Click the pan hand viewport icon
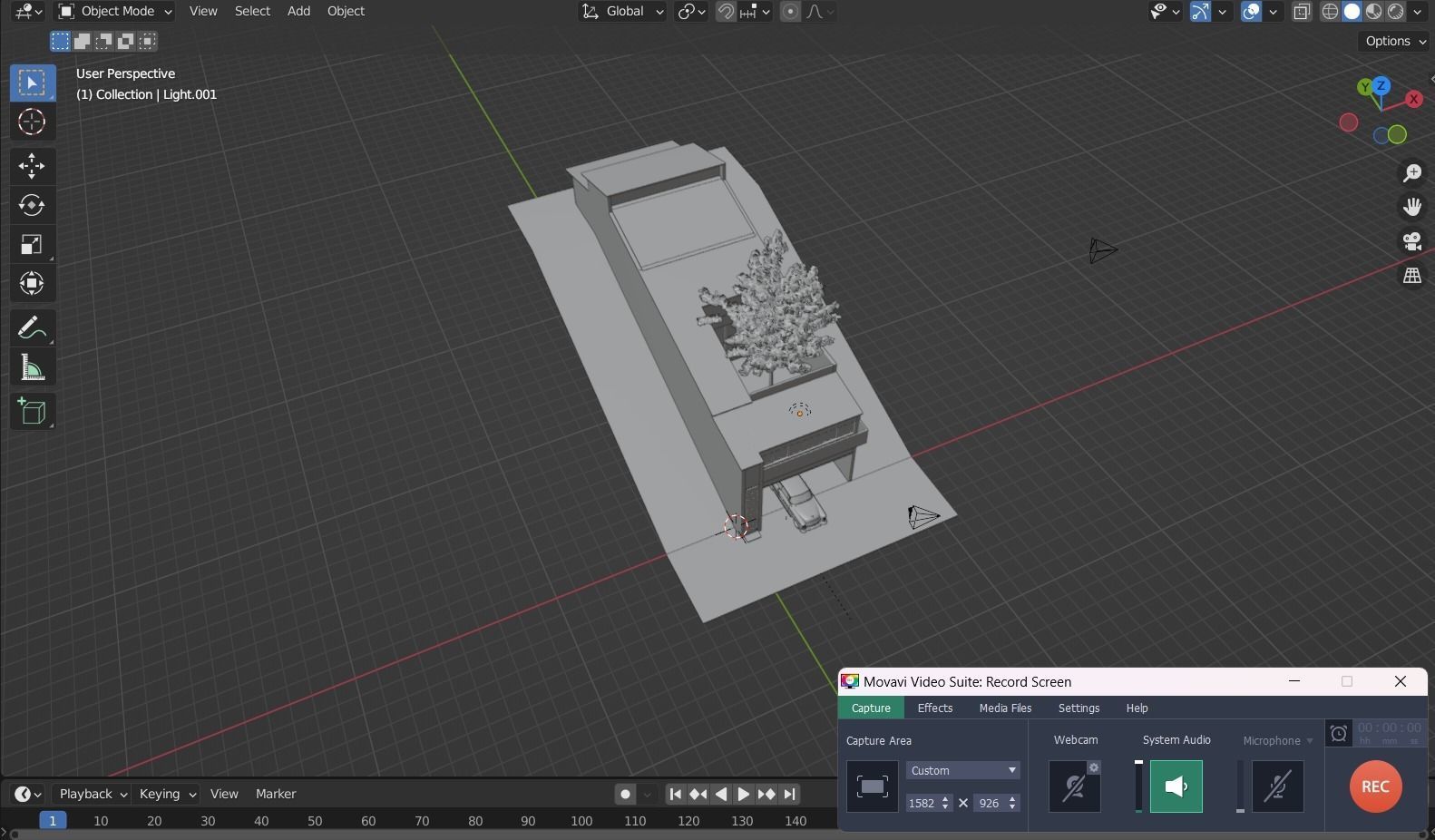The width and height of the screenshot is (1435, 840). coord(1412,207)
